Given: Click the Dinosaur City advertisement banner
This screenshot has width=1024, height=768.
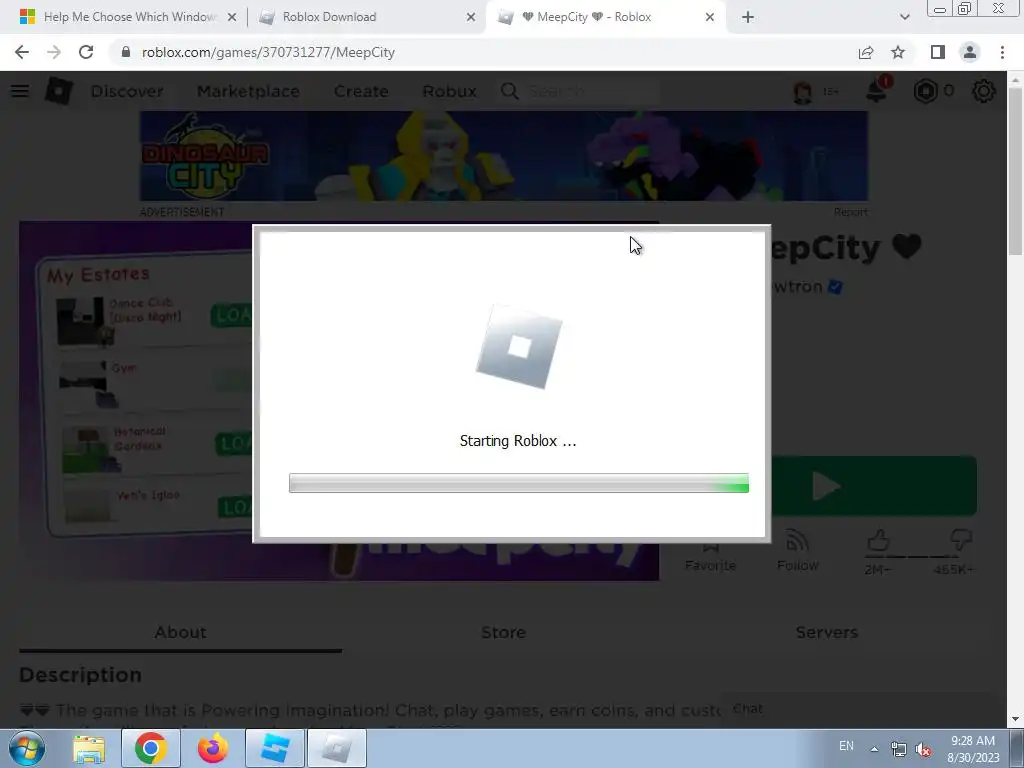Looking at the screenshot, I should point(504,155).
